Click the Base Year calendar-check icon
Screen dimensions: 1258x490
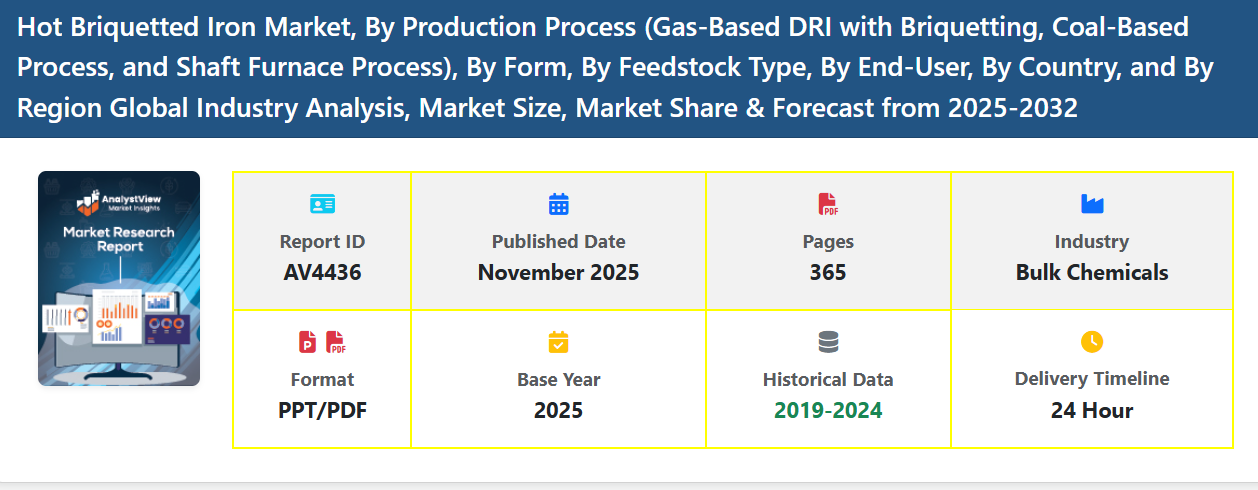[x=558, y=342]
